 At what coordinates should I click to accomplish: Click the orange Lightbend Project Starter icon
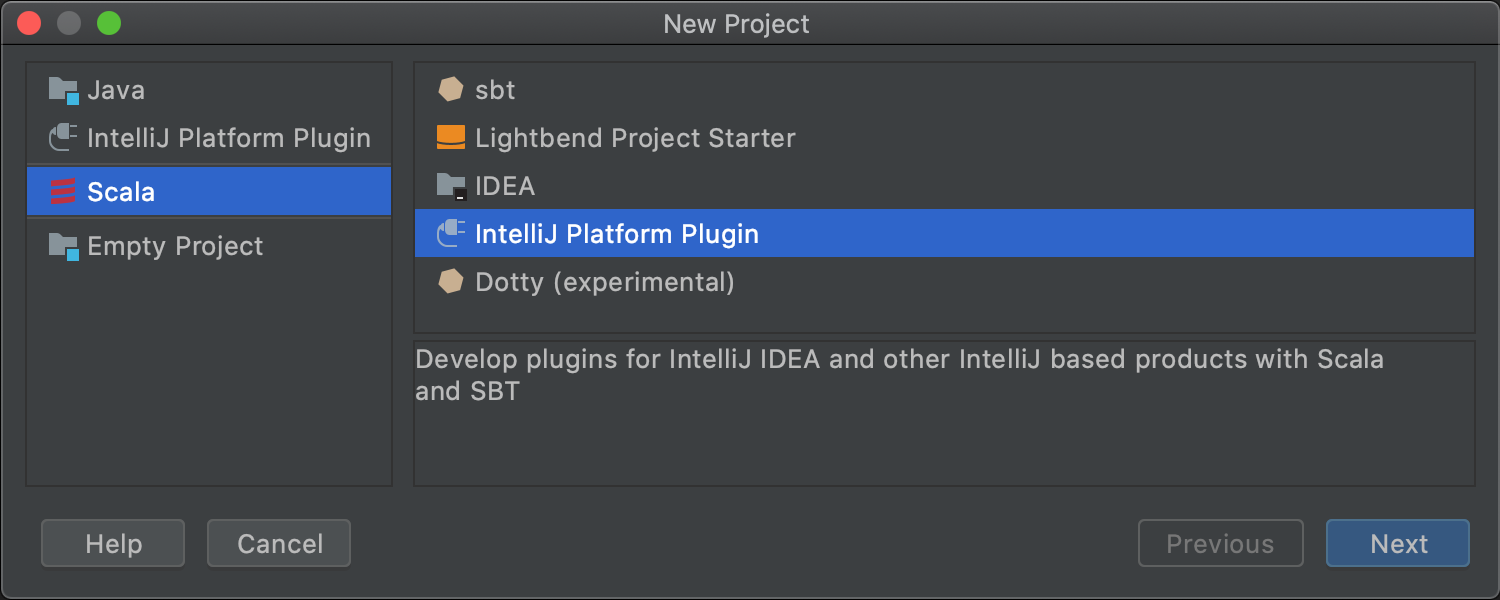point(451,138)
